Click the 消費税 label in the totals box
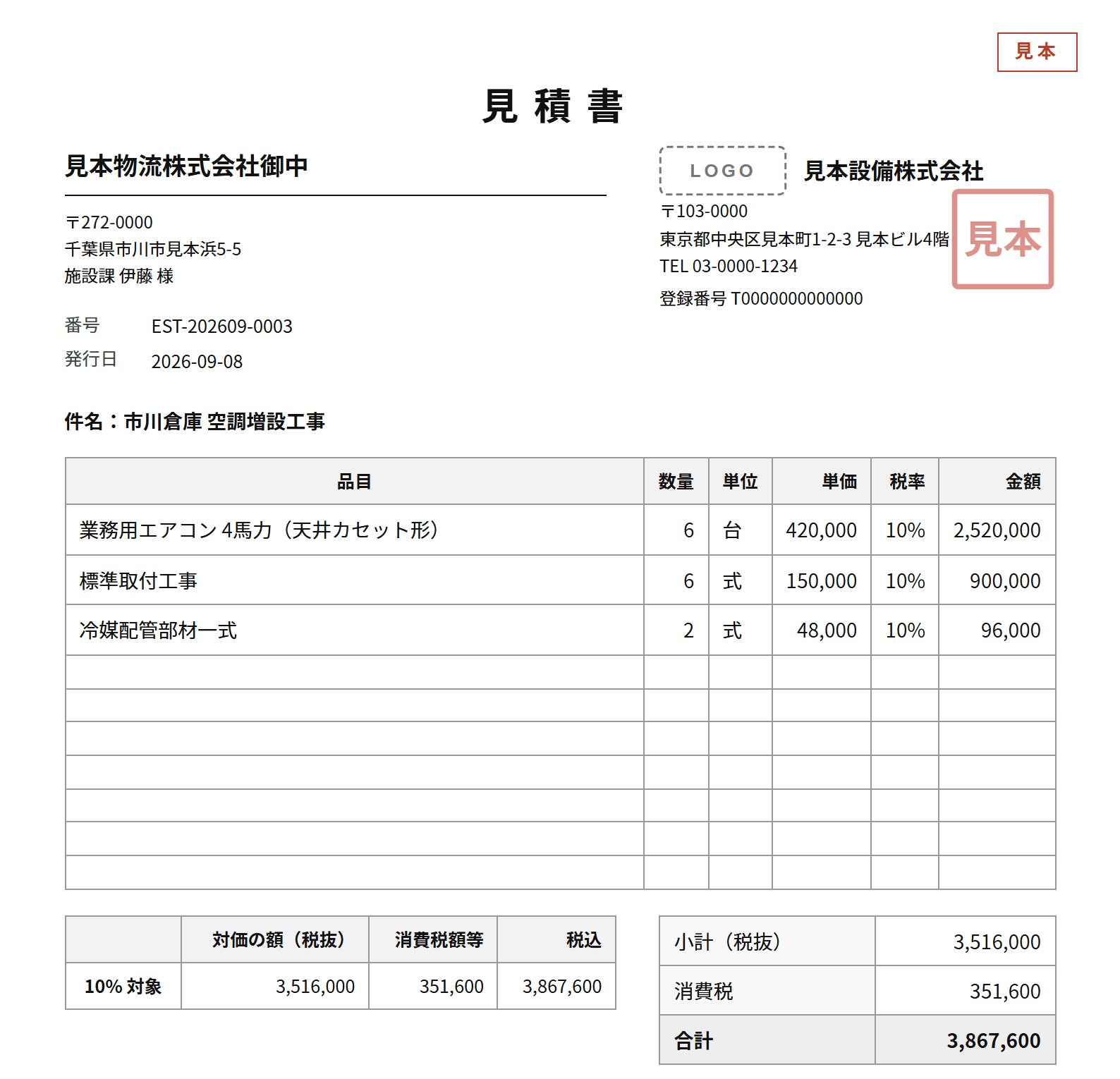 (704, 992)
